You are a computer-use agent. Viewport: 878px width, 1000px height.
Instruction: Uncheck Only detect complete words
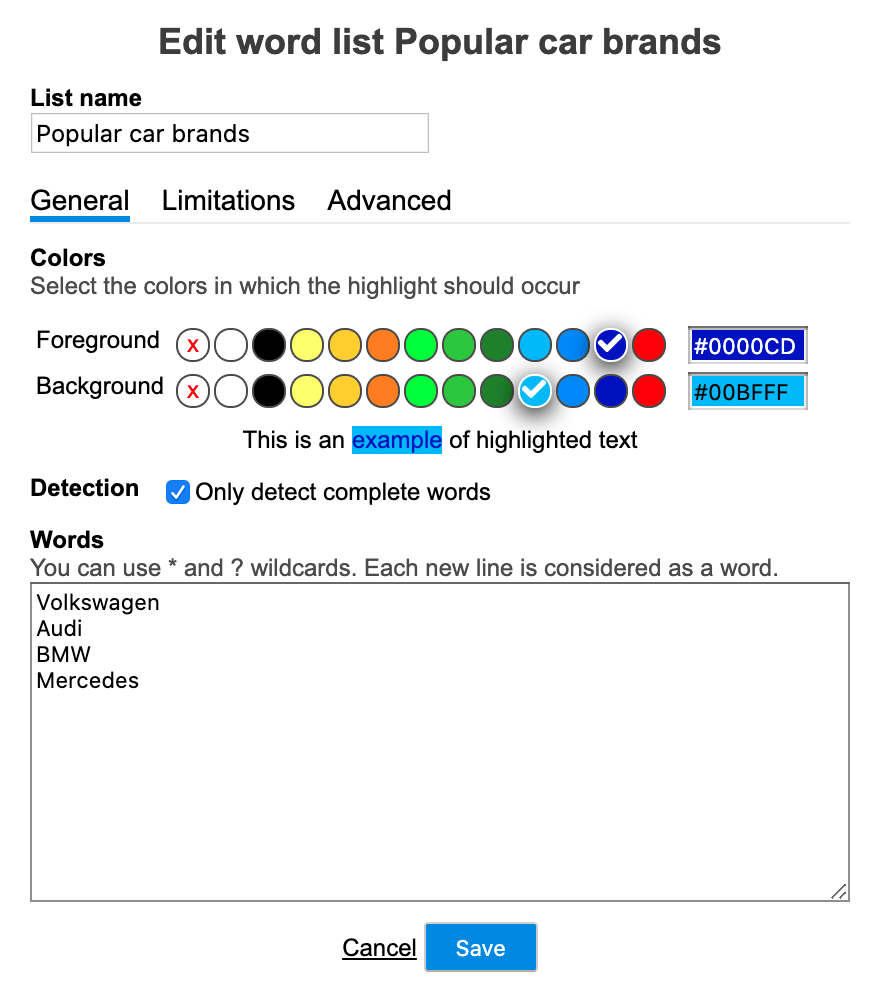click(177, 492)
